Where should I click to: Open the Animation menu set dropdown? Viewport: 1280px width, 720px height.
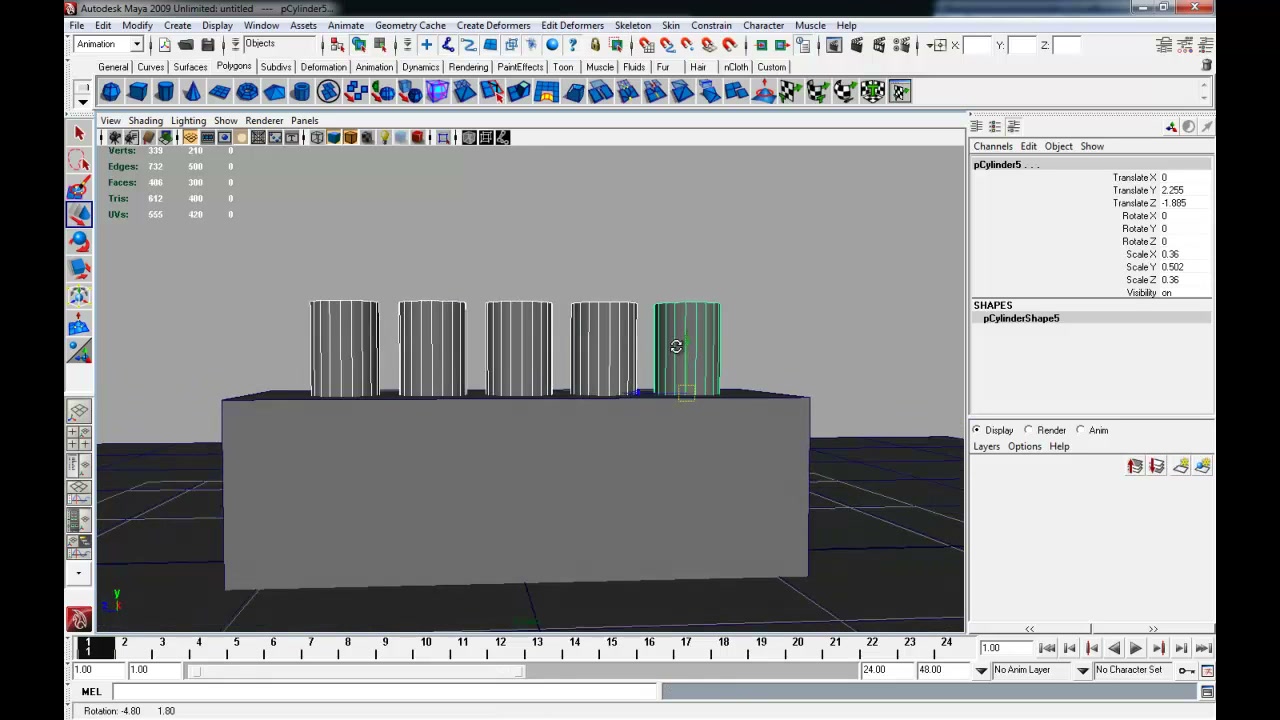(109, 44)
